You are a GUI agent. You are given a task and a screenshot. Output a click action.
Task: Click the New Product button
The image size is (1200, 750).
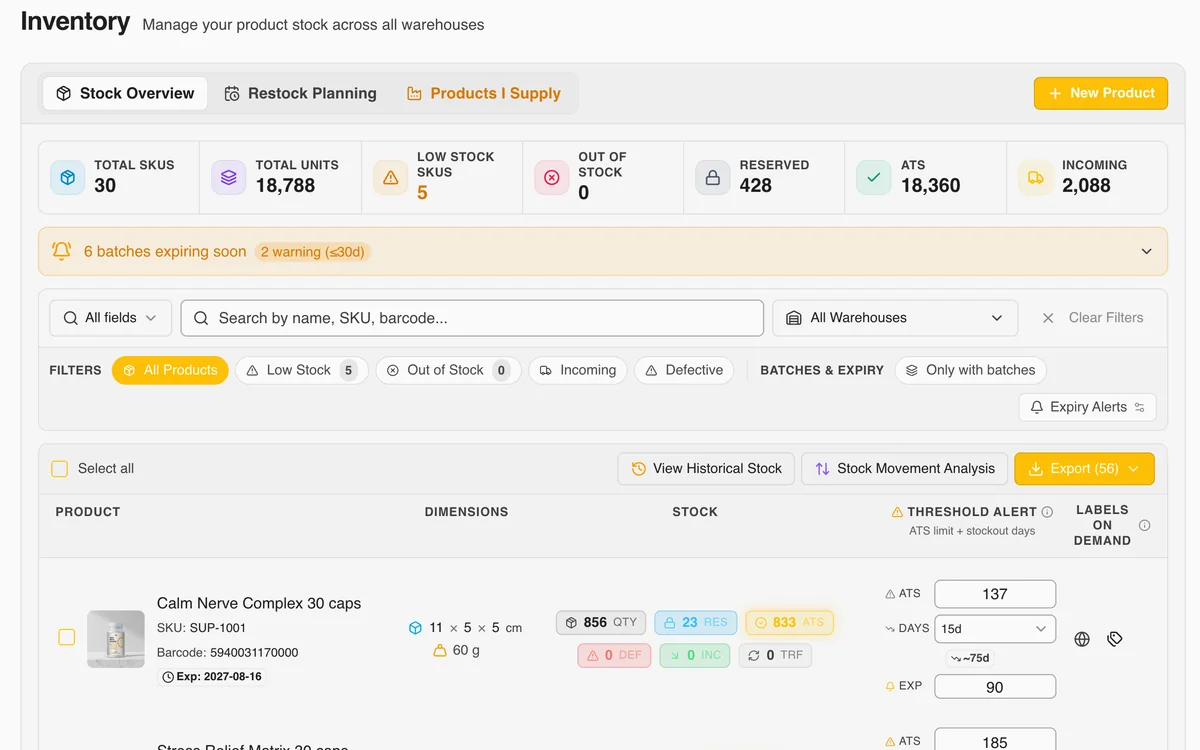[1101, 93]
